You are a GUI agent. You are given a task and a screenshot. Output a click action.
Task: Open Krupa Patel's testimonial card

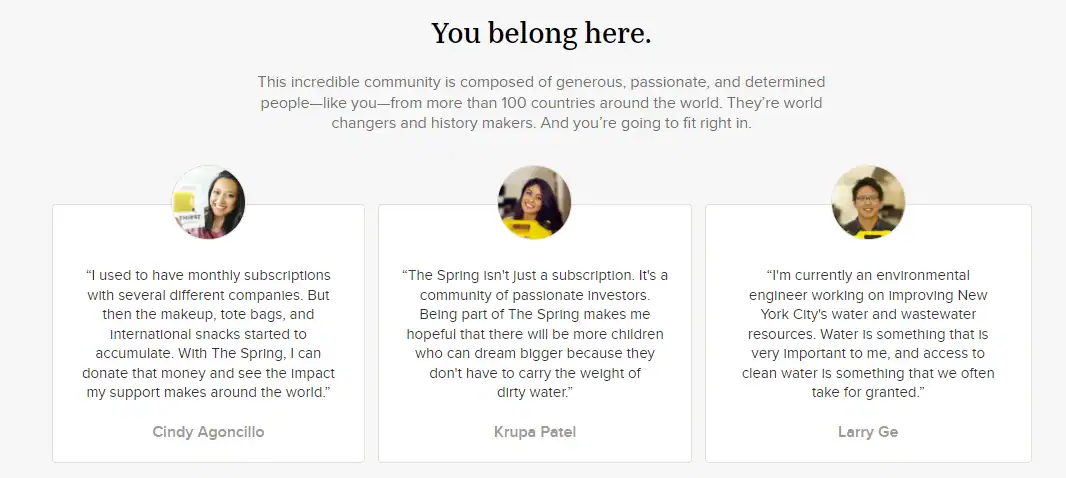tap(535, 333)
